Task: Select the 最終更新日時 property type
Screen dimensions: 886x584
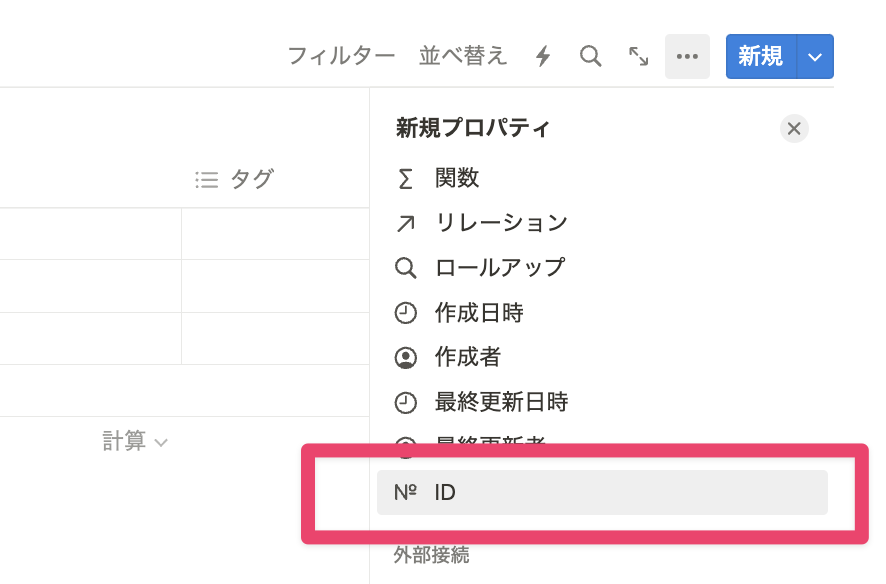Action: 602,403
